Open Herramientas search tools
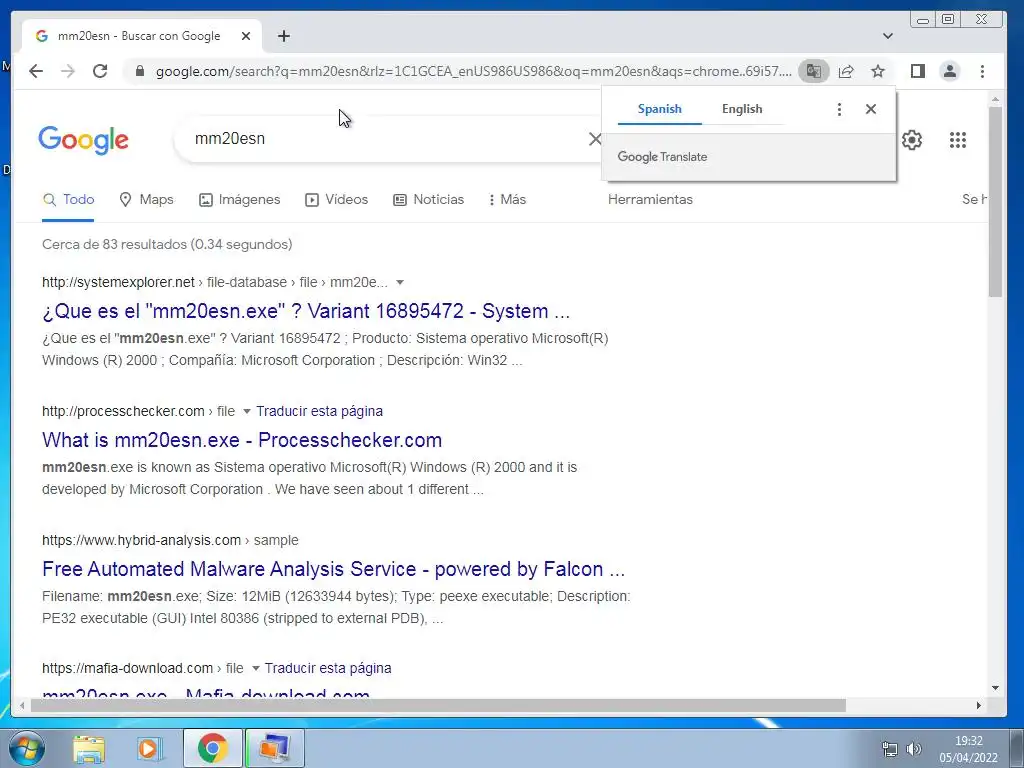 tap(650, 200)
